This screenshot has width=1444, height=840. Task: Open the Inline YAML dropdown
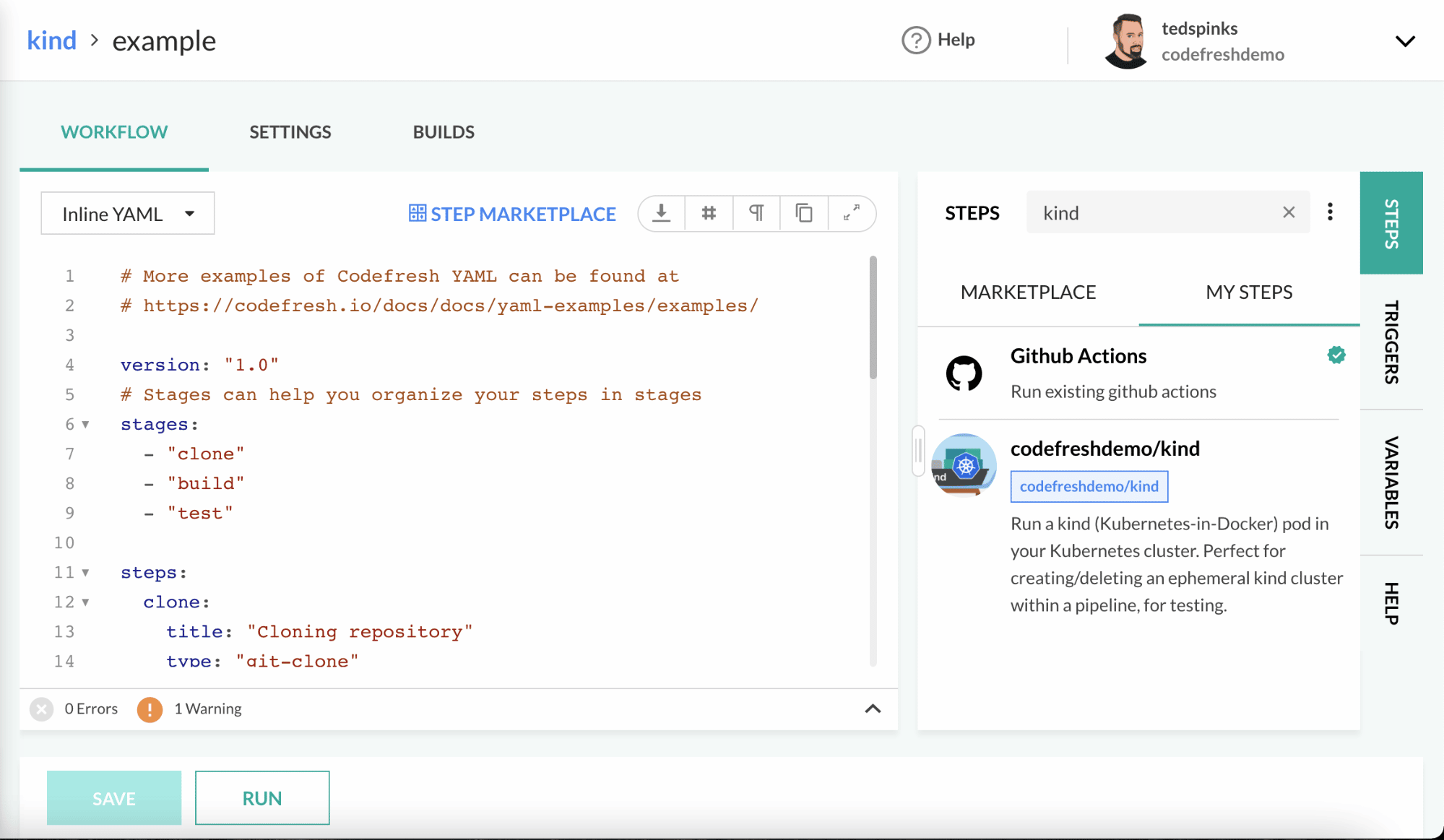128,214
